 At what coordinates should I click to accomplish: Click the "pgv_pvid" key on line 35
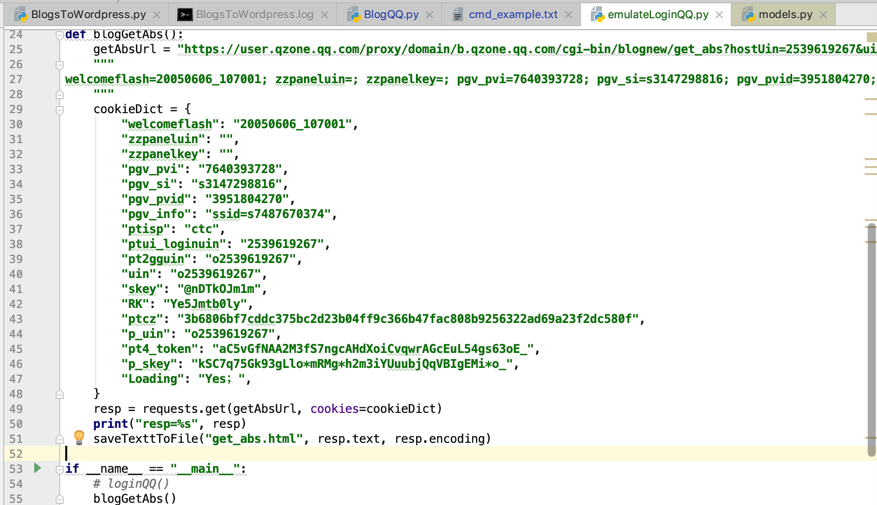coord(156,199)
